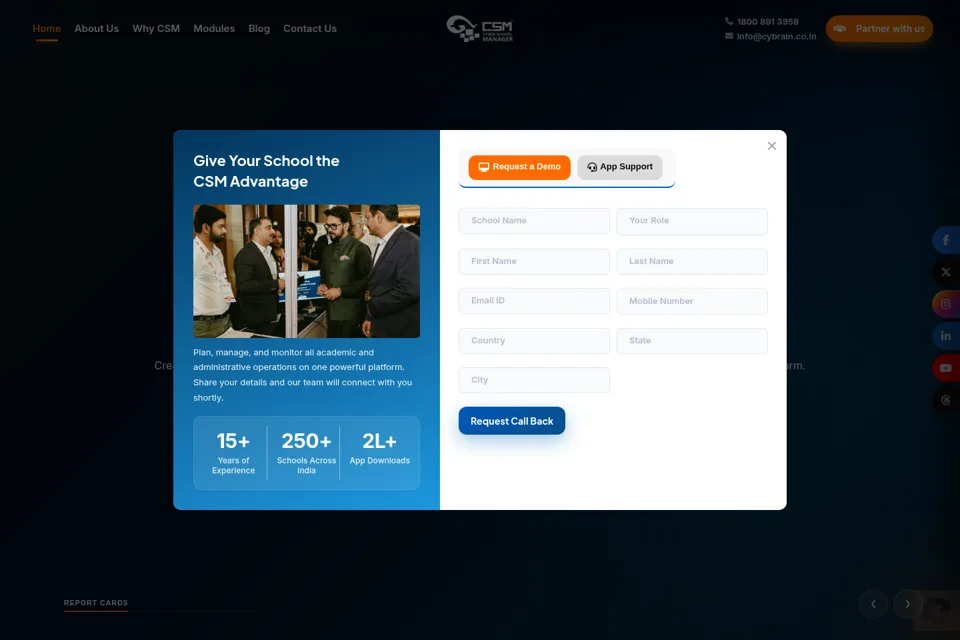Open the About Us menu item
Viewport: 960px width, 640px height.
click(x=97, y=29)
